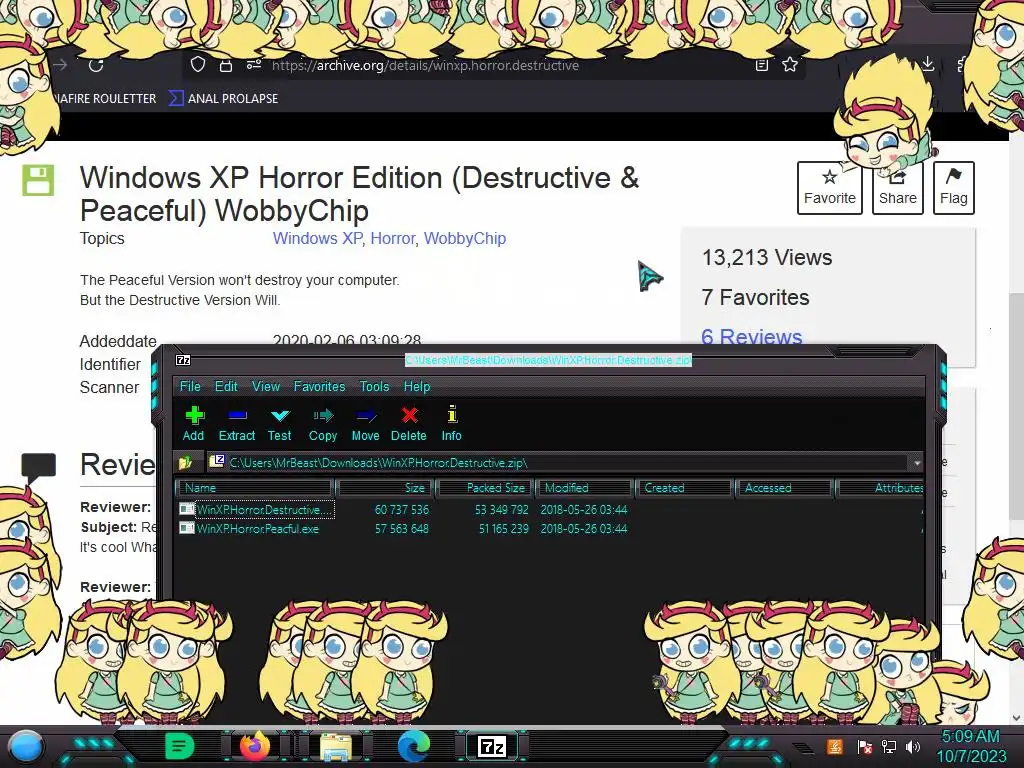Click the Firefox URL address bar

click(x=493, y=65)
